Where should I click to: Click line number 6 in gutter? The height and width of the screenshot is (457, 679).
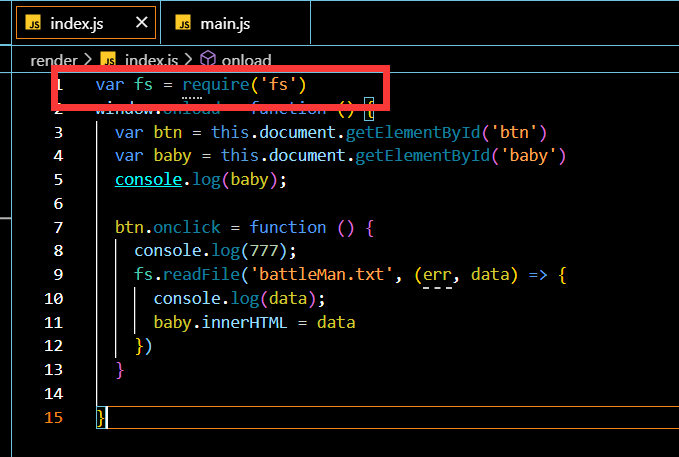(x=58, y=204)
